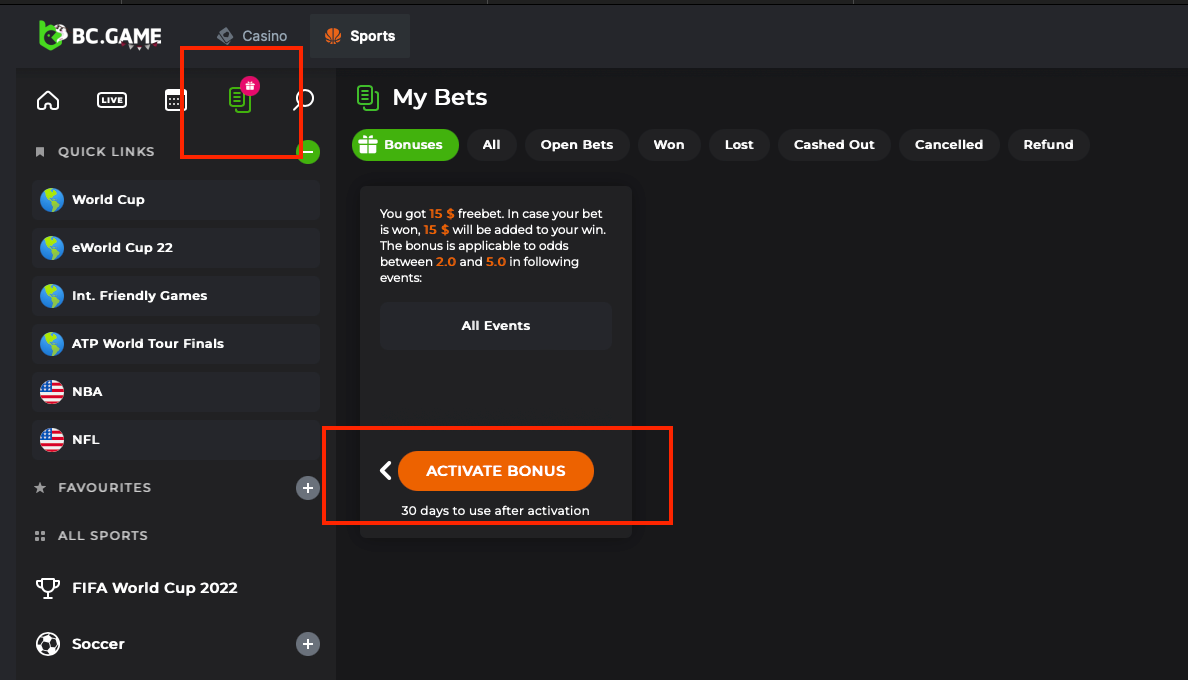Click the BC.GAME logo
The width and height of the screenshot is (1188, 680).
(x=100, y=36)
